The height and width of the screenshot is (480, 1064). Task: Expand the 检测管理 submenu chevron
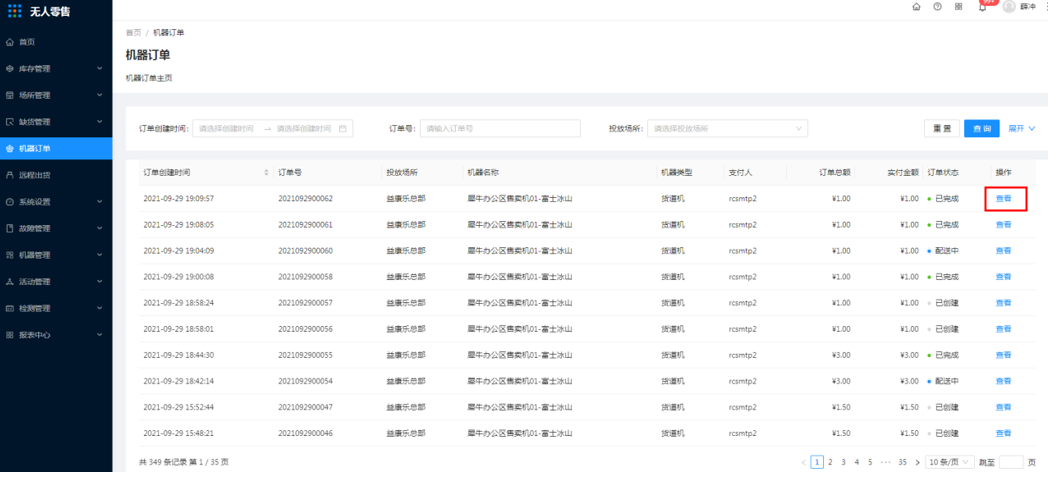pyautogui.click(x=100, y=308)
